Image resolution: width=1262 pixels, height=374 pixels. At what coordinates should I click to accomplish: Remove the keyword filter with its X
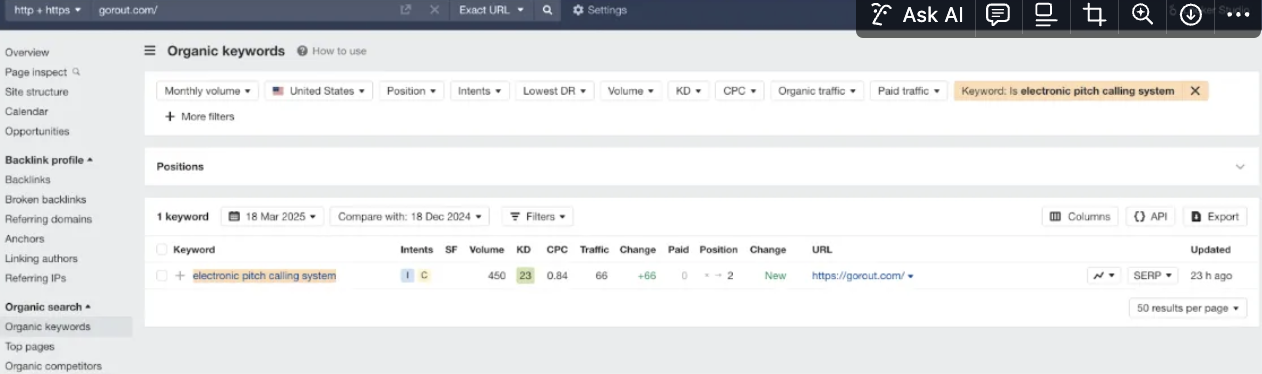tap(1195, 91)
